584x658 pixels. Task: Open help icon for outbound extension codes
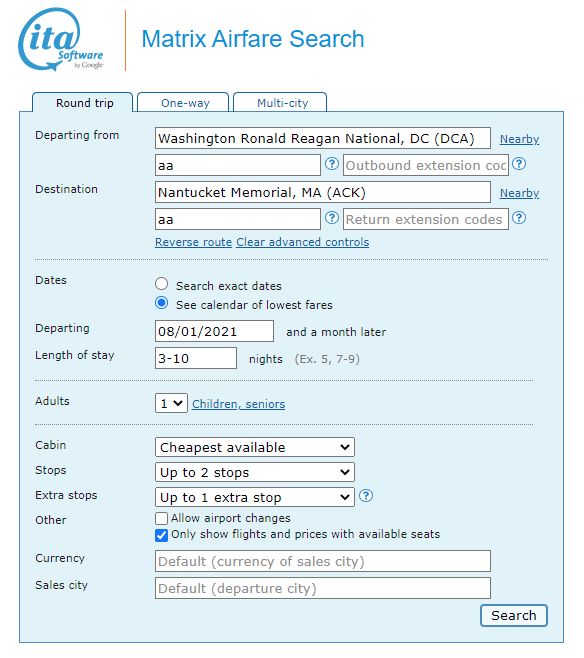(x=519, y=164)
